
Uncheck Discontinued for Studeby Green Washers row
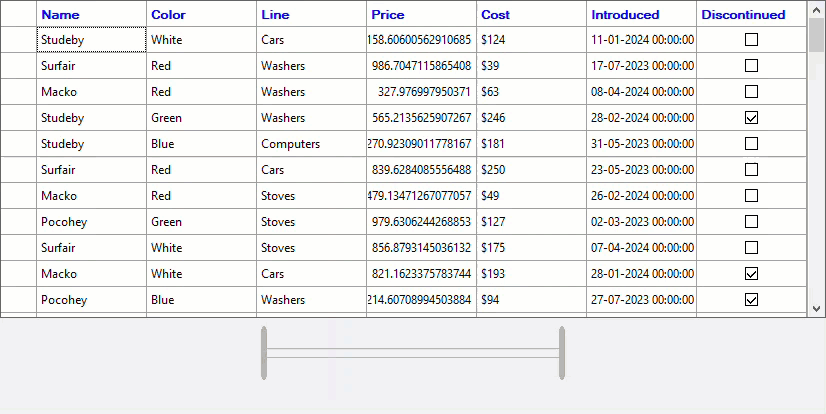click(752, 118)
